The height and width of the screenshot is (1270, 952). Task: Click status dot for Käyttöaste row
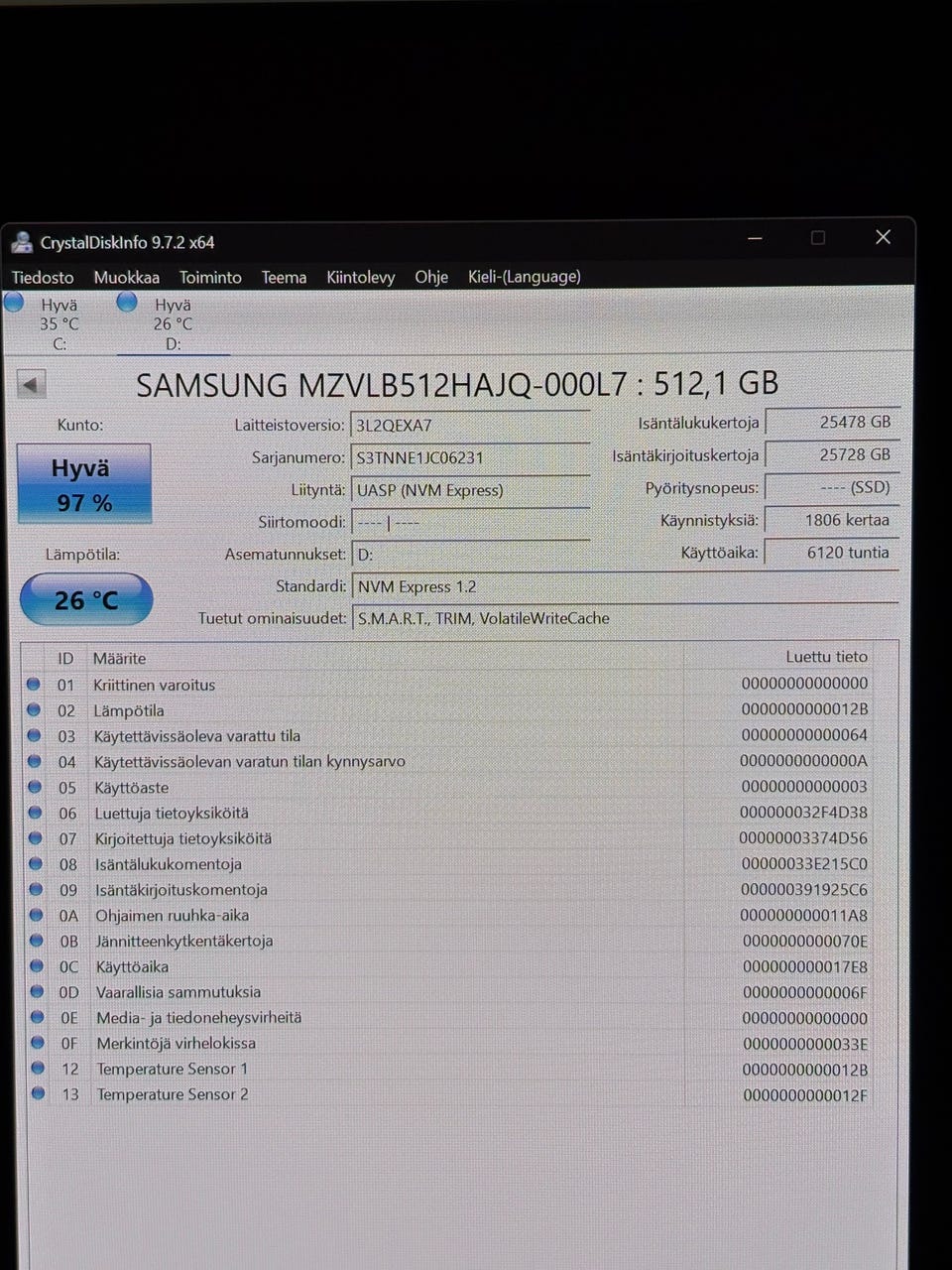(35, 787)
